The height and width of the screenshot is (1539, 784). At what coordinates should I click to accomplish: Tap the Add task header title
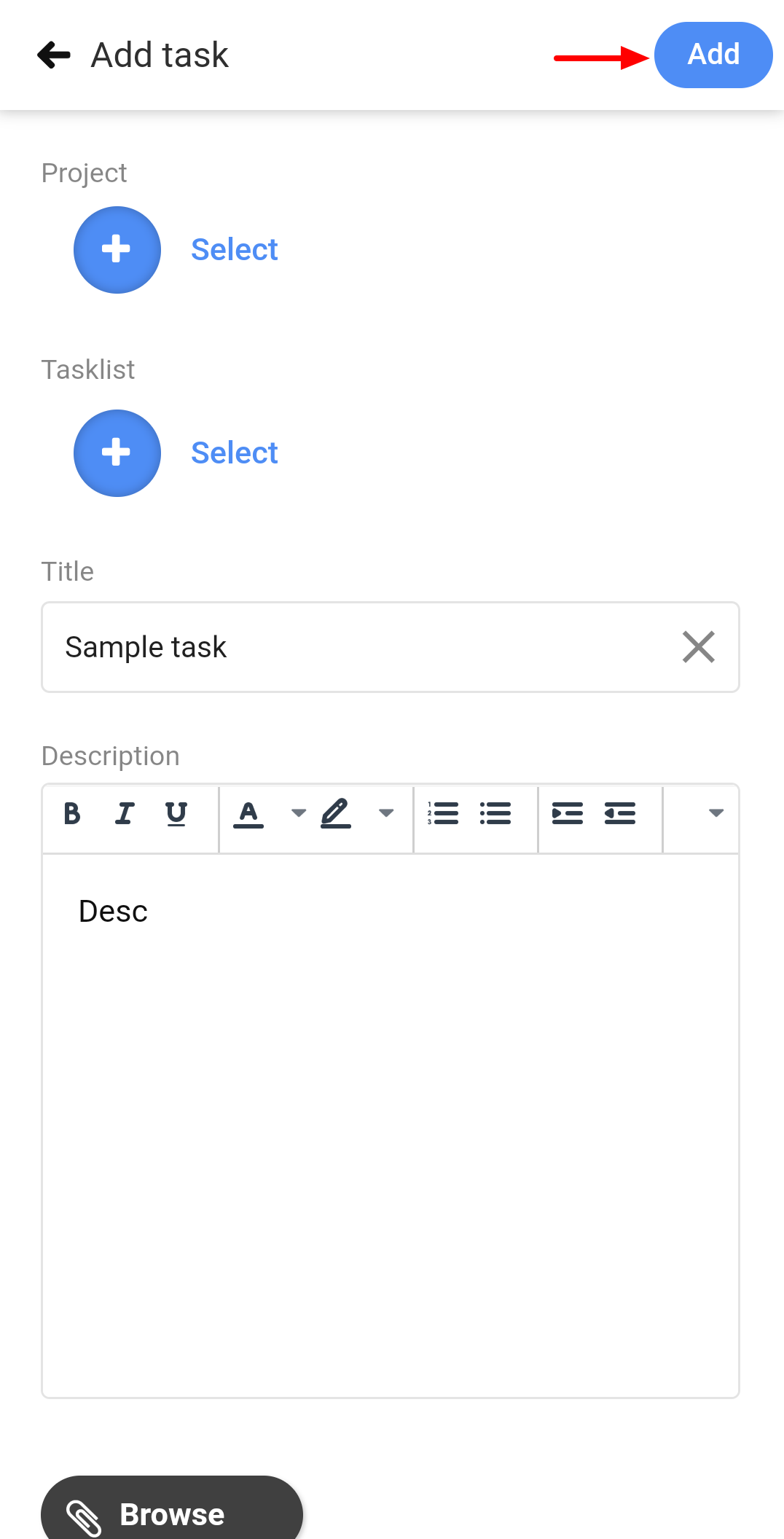[x=160, y=55]
